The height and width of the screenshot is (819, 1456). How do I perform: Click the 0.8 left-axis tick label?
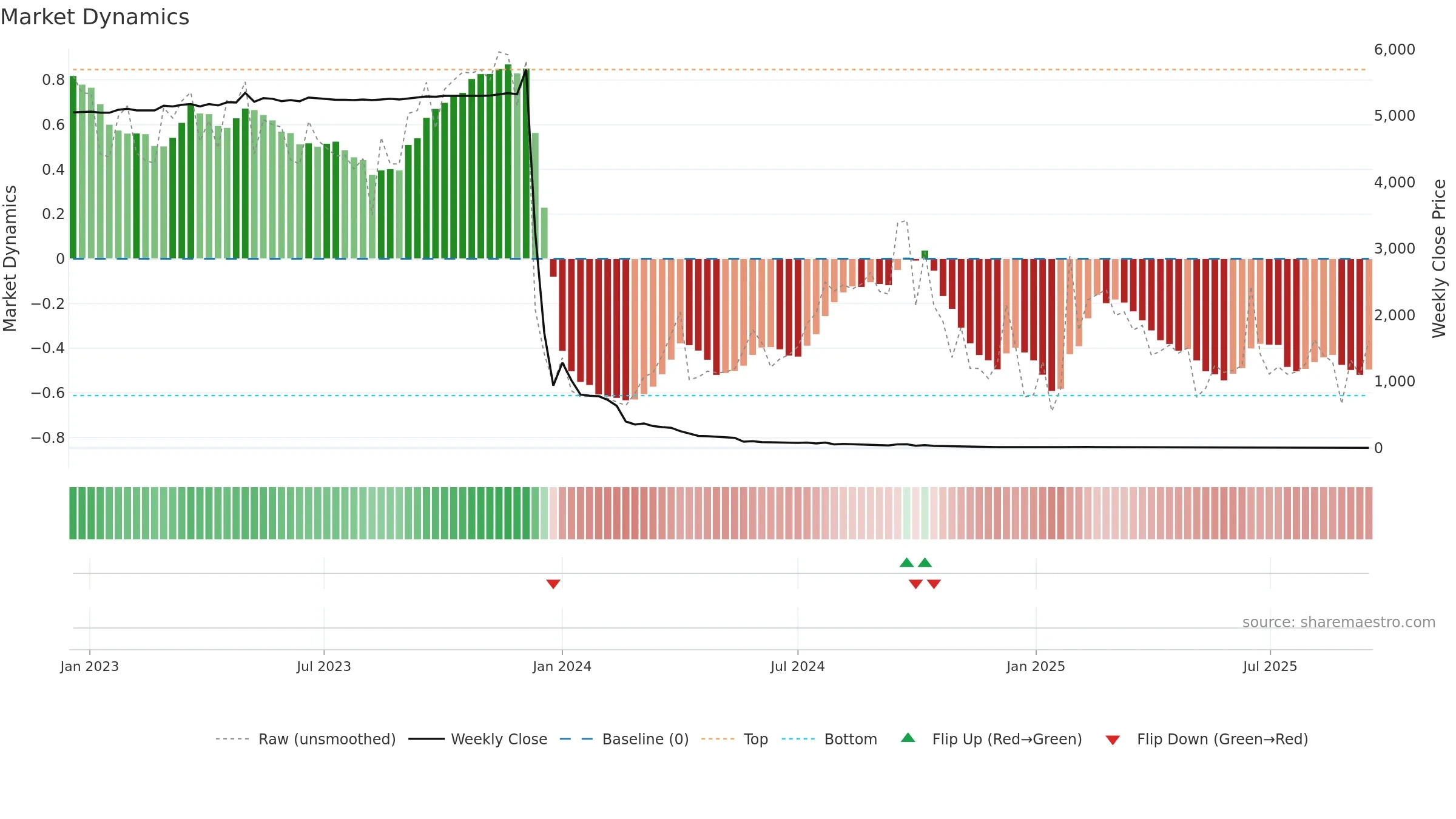(x=53, y=80)
